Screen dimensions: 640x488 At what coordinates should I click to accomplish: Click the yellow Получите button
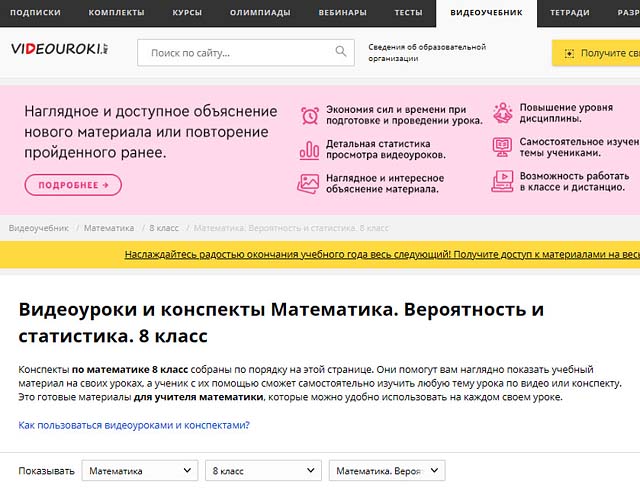tap(596, 53)
